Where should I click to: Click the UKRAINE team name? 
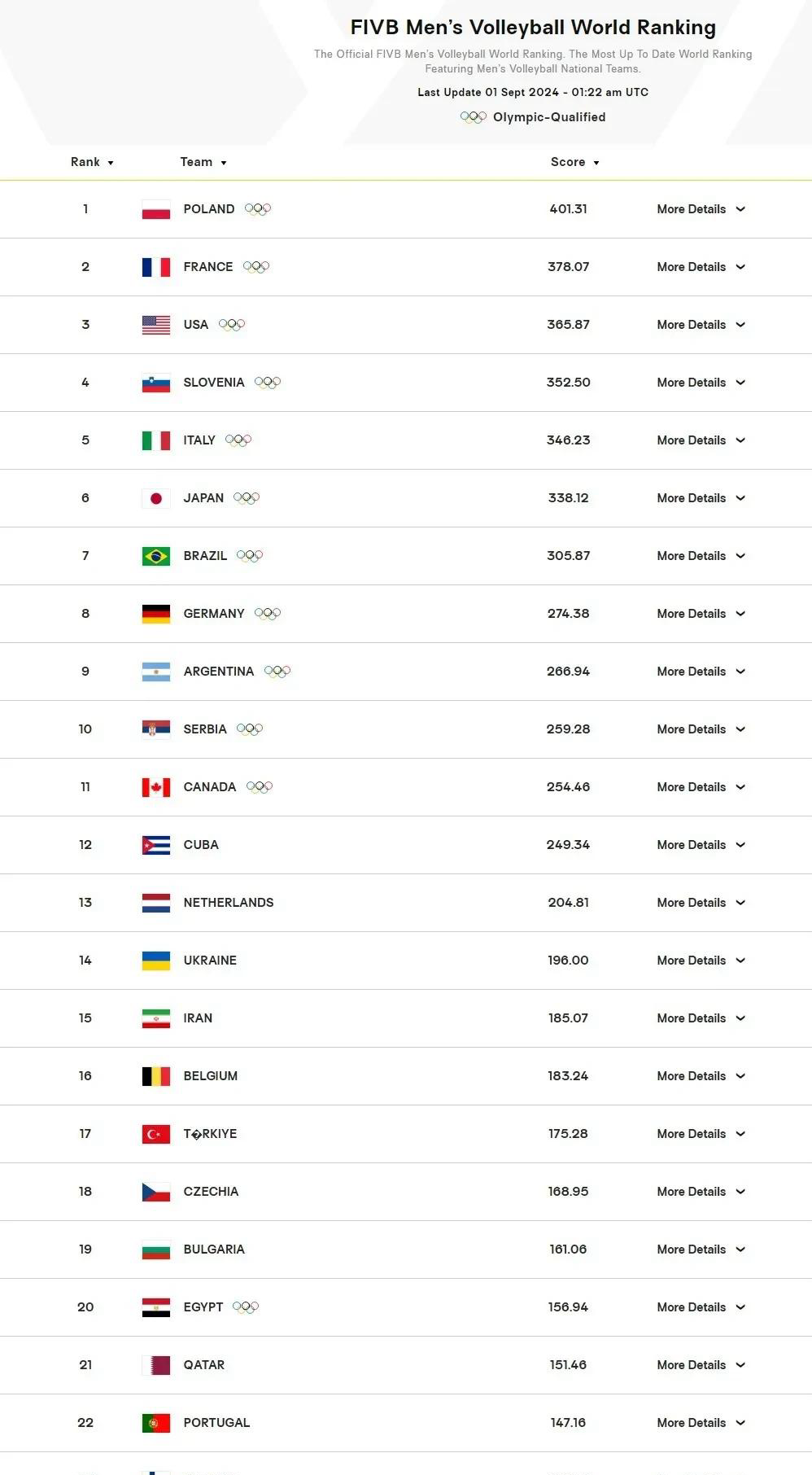[x=210, y=961]
